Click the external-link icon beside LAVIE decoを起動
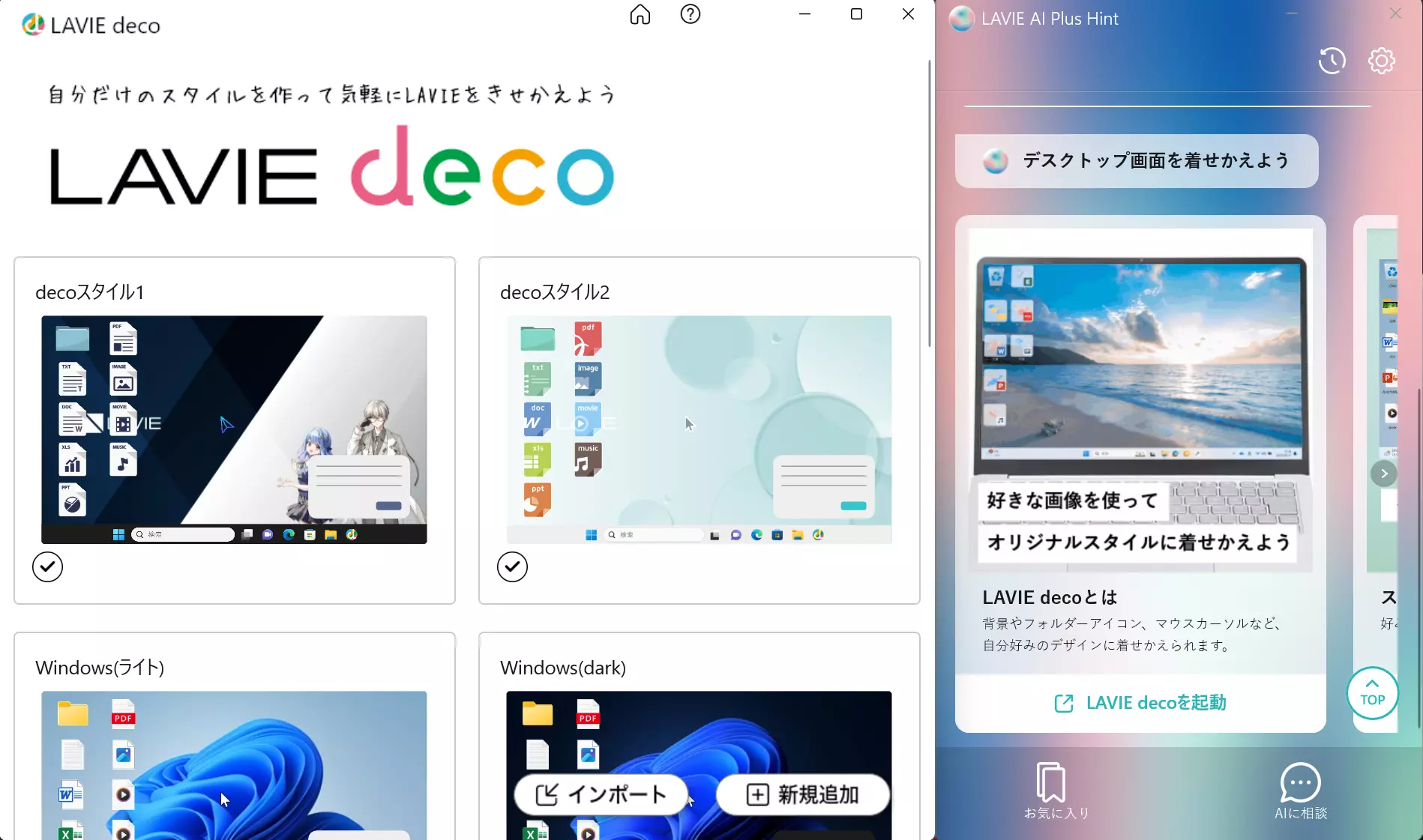1423x840 pixels. coord(1064,703)
